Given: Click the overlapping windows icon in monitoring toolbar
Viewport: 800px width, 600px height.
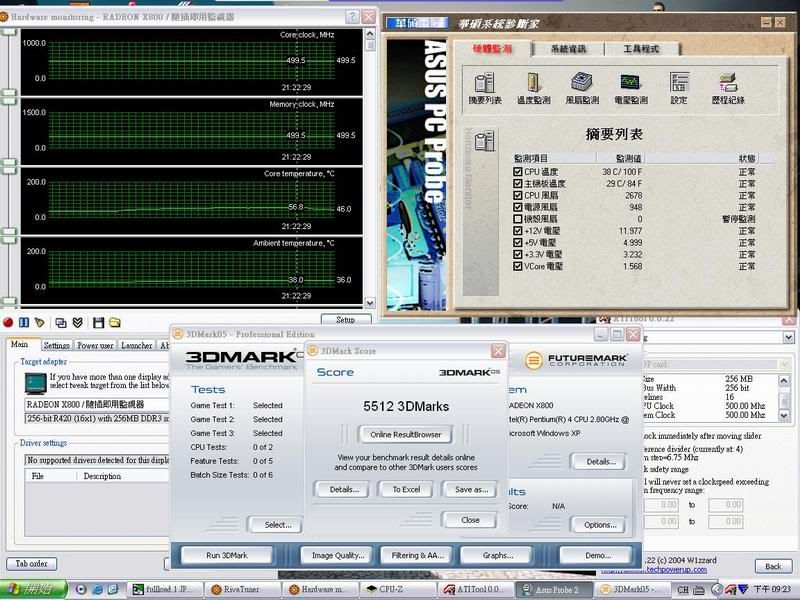Looking at the screenshot, I should tap(61, 322).
